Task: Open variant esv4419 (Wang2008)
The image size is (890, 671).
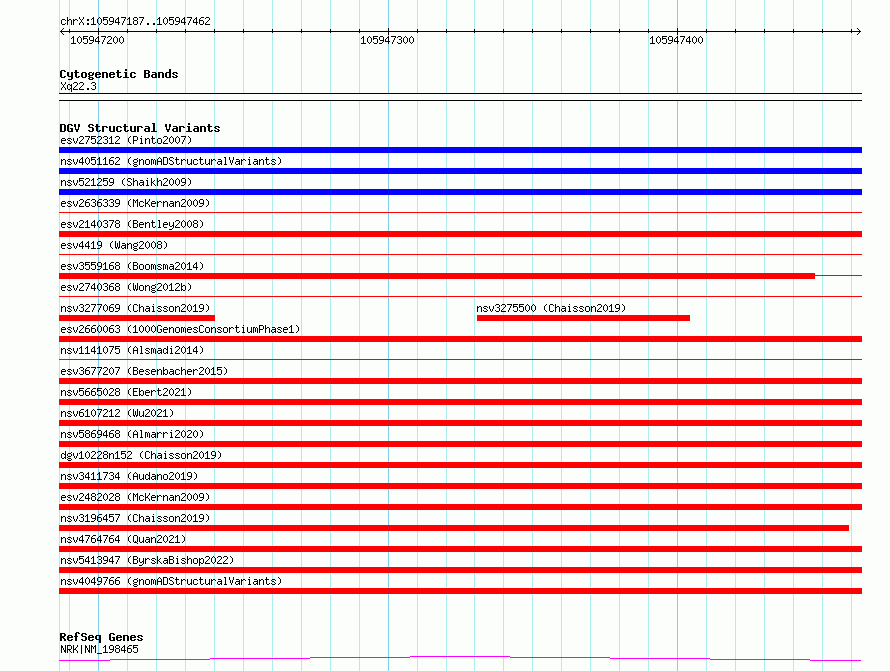Action: [x=114, y=245]
